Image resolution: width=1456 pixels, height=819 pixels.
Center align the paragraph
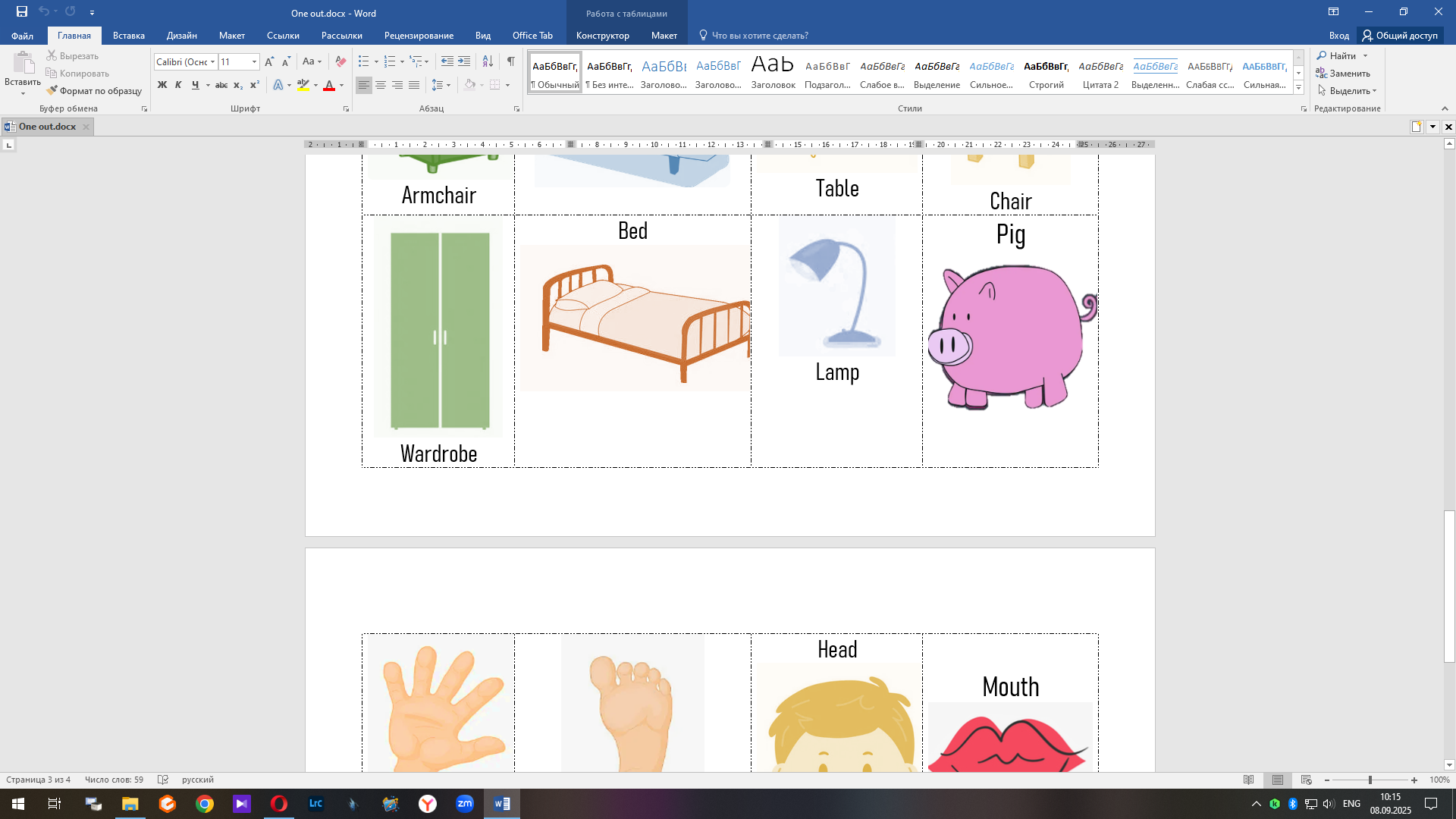[x=381, y=85]
